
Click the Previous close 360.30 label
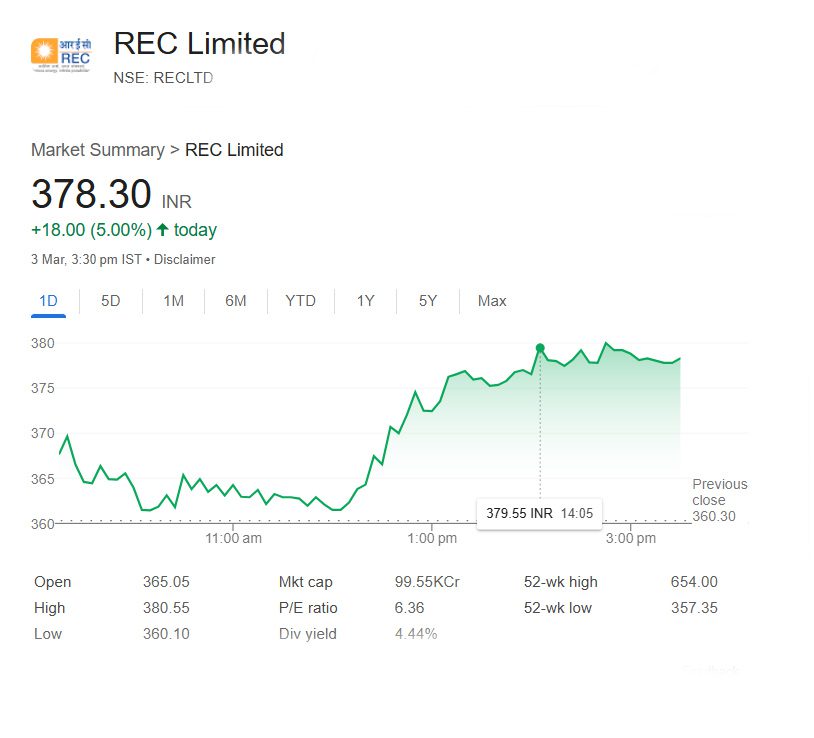pyautogui.click(x=720, y=500)
